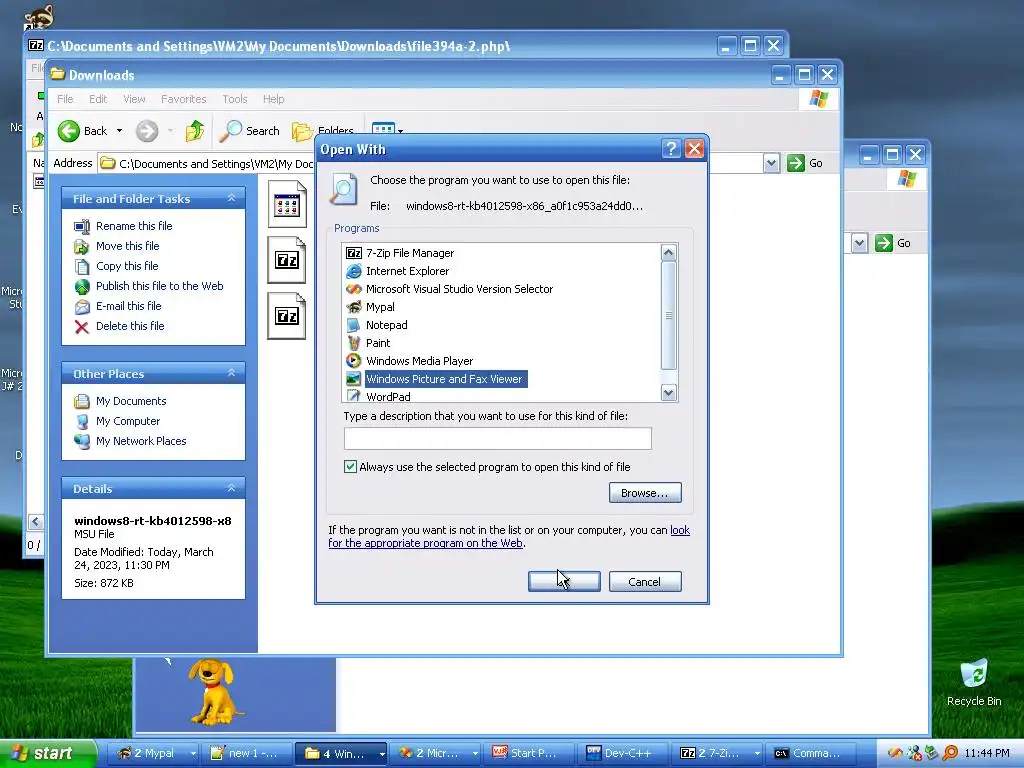Click E-mail this file task
This screenshot has height=768, width=1024.
(128, 306)
